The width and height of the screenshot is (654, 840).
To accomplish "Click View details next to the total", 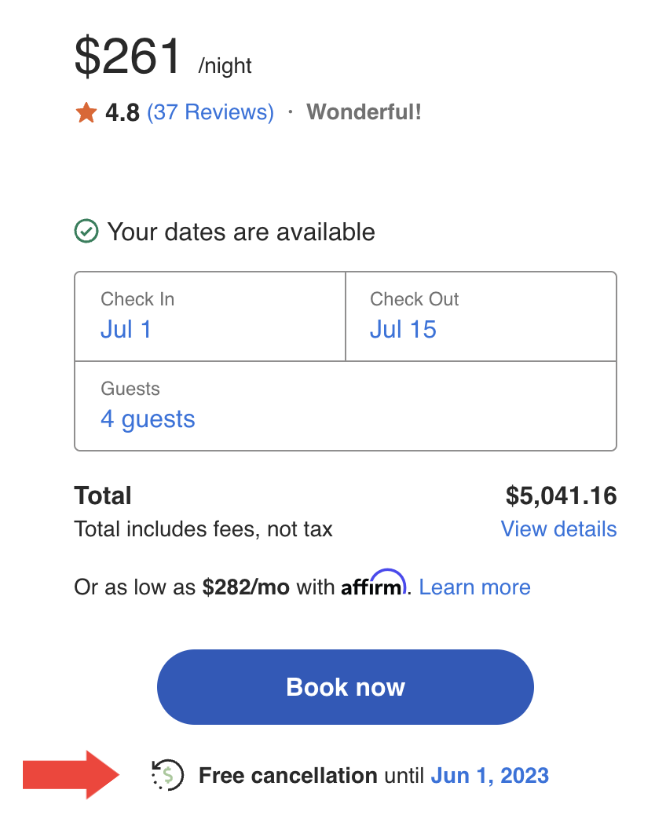I will 558,529.
